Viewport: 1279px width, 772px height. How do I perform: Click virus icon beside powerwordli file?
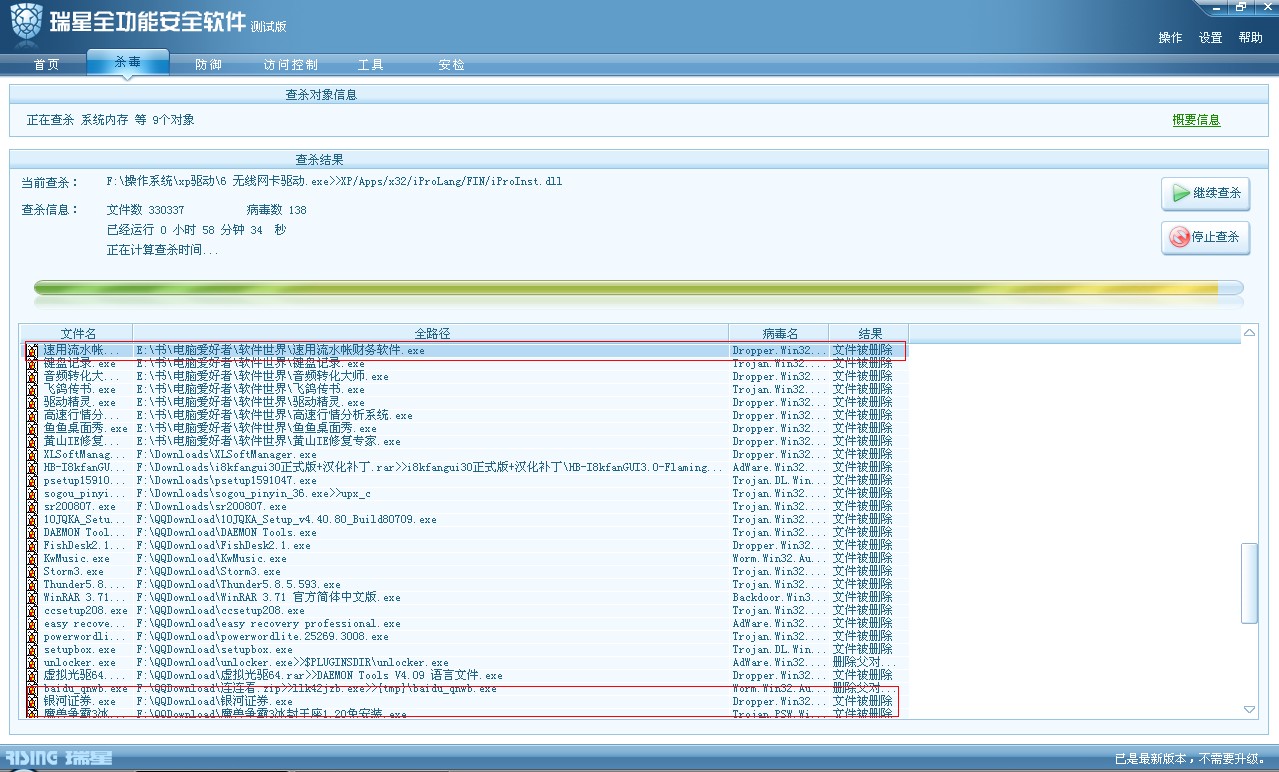click(32, 637)
